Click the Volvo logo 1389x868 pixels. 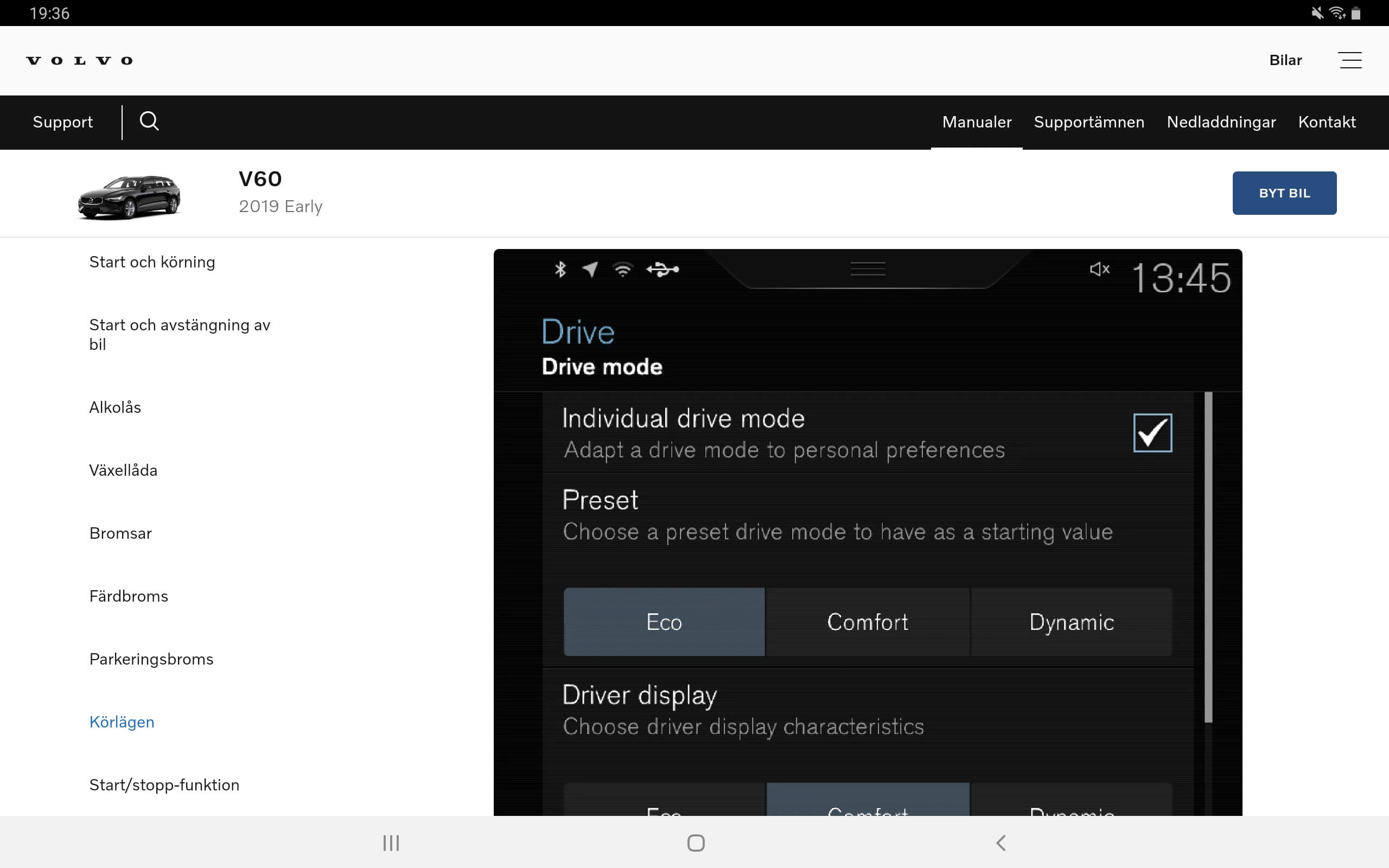(79, 60)
